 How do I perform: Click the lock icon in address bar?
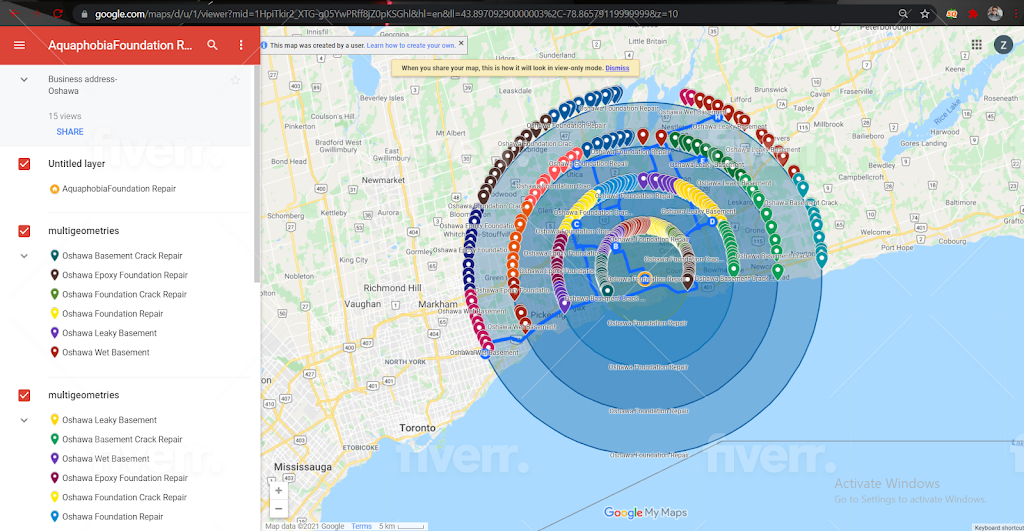tap(84, 14)
